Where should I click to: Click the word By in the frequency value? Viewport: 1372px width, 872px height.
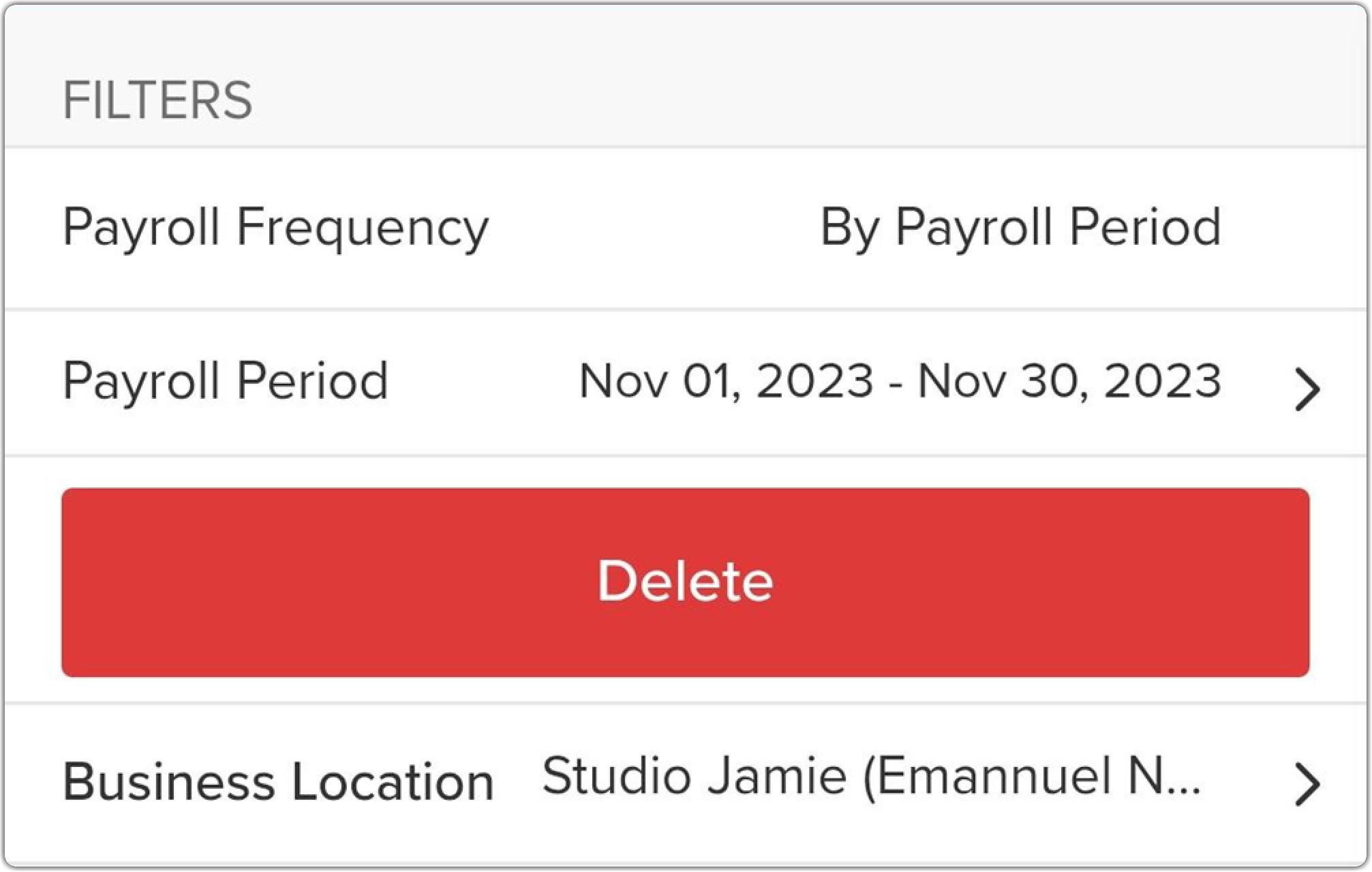coord(849,228)
